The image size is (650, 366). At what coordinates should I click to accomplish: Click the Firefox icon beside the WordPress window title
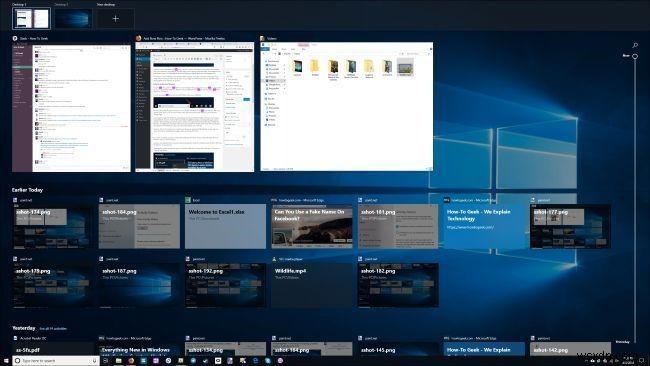pos(138,38)
